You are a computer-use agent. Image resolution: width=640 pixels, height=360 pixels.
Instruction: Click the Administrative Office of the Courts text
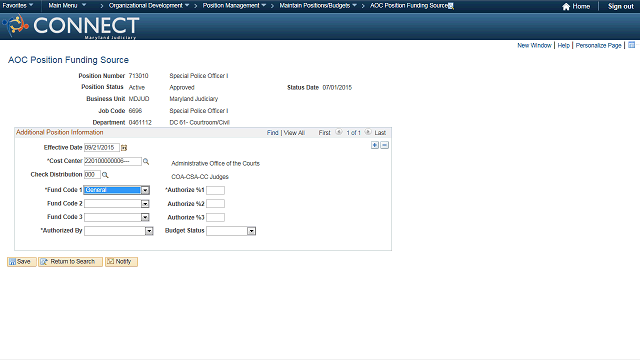[216, 163]
